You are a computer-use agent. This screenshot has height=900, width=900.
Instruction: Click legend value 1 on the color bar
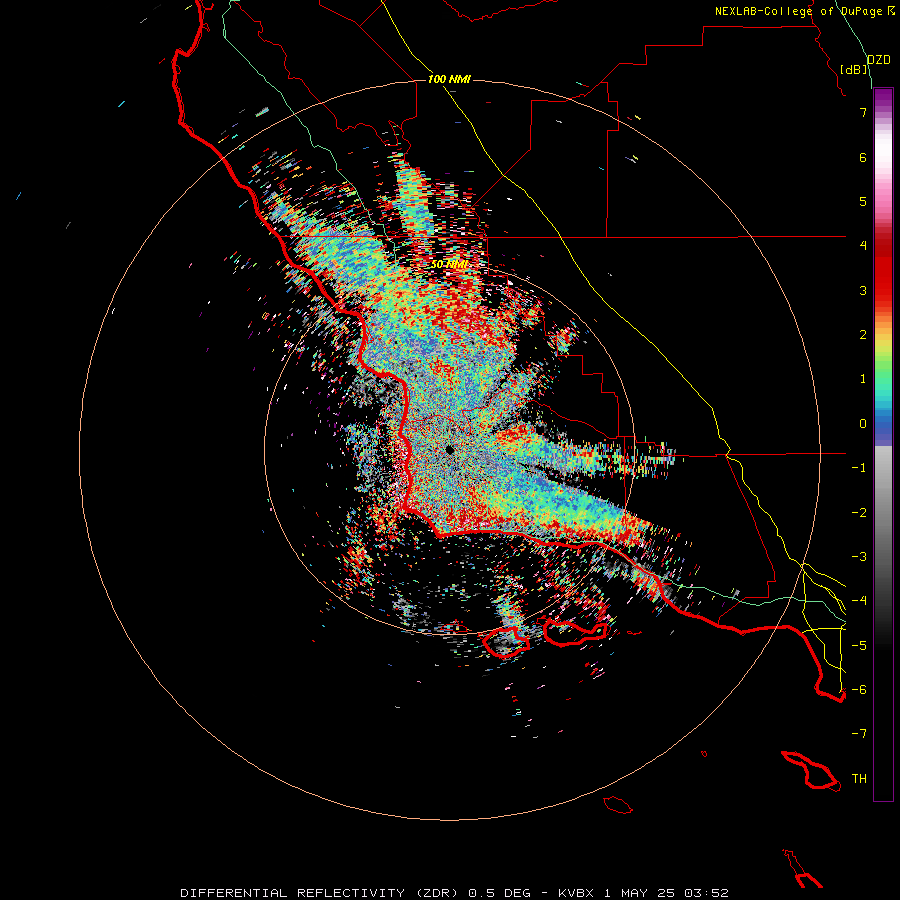click(863, 379)
